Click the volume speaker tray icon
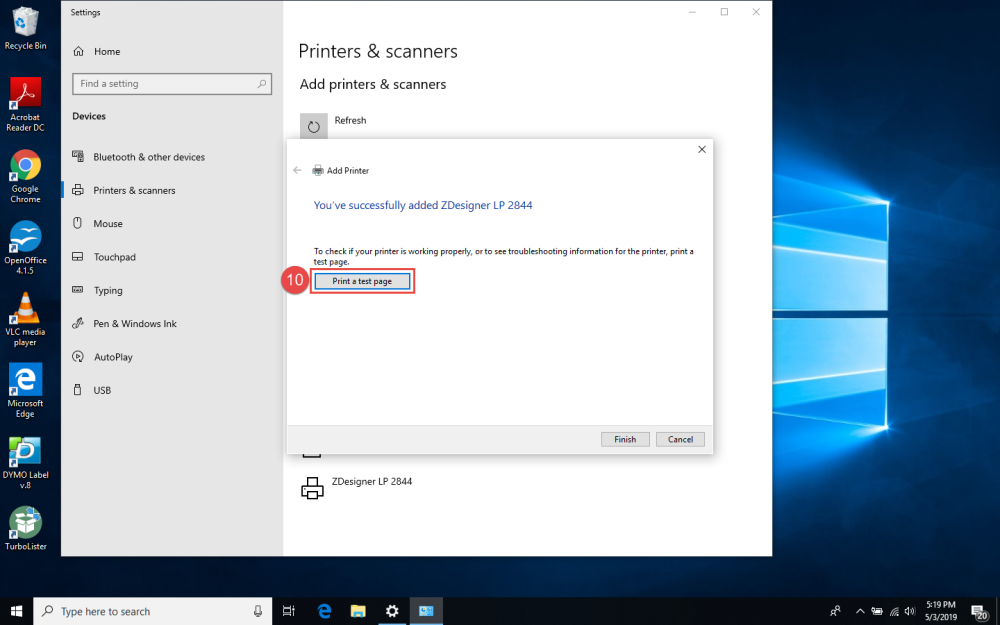Viewport: 1000px width, 625px height. pyautogui.click(x=910, y=611)
